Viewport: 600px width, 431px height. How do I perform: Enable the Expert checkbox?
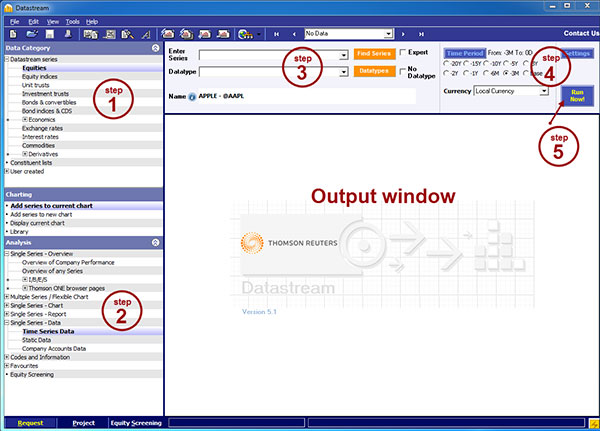pyautogui.click(x=402, y=53)
